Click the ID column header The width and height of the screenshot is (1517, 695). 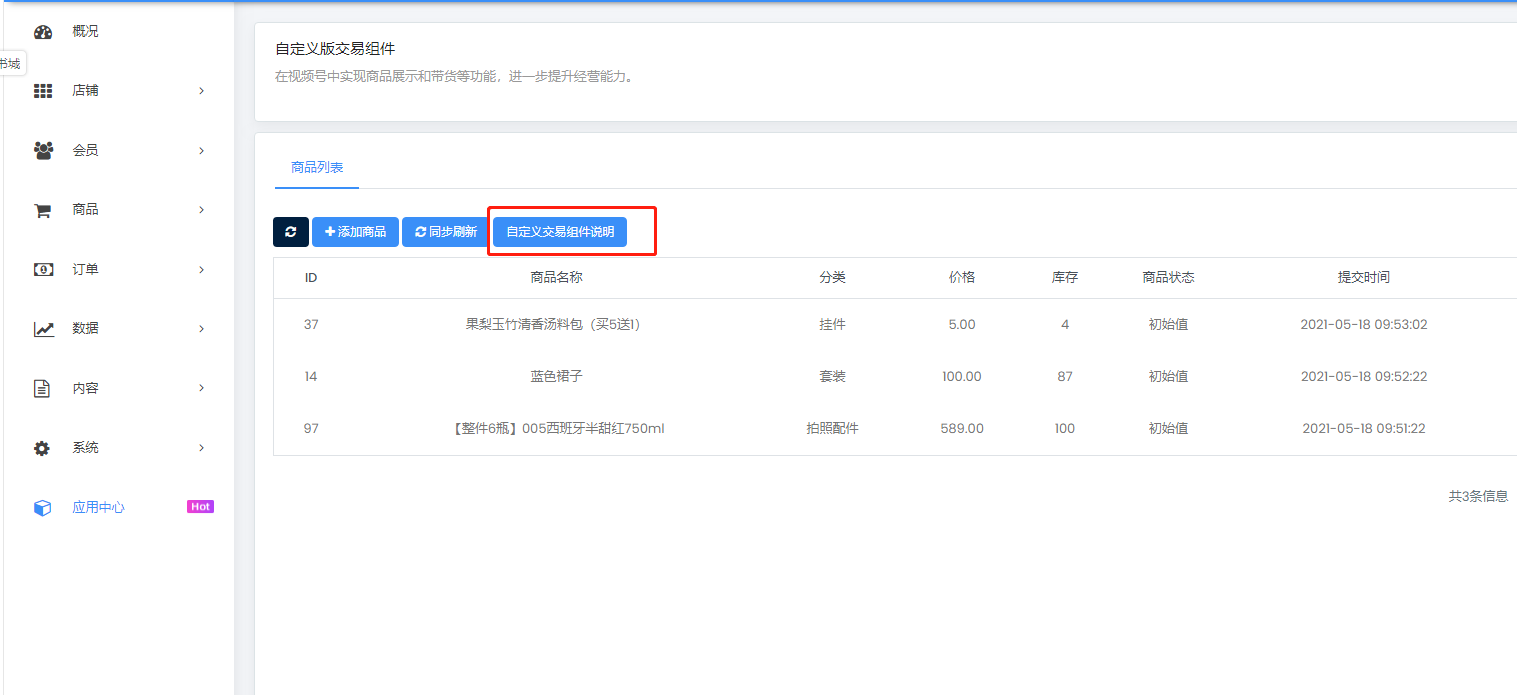coord(311,277)
